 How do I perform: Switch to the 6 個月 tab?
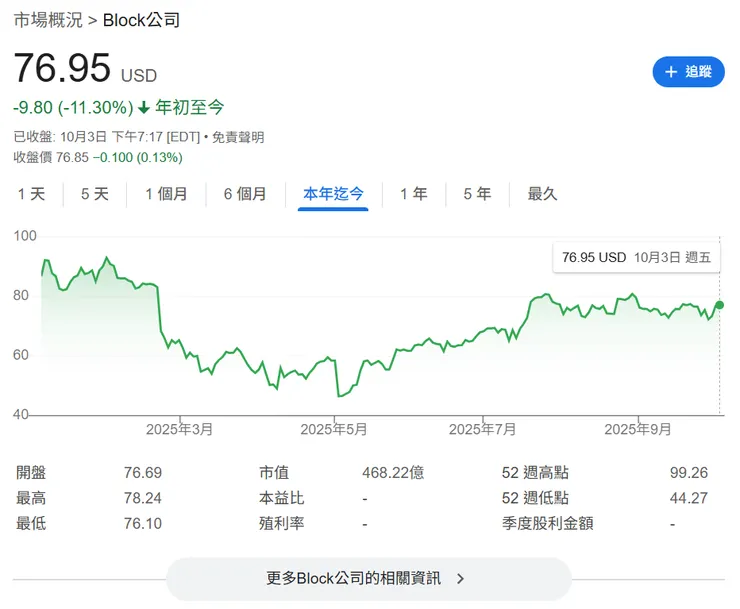tap(245, 194)
